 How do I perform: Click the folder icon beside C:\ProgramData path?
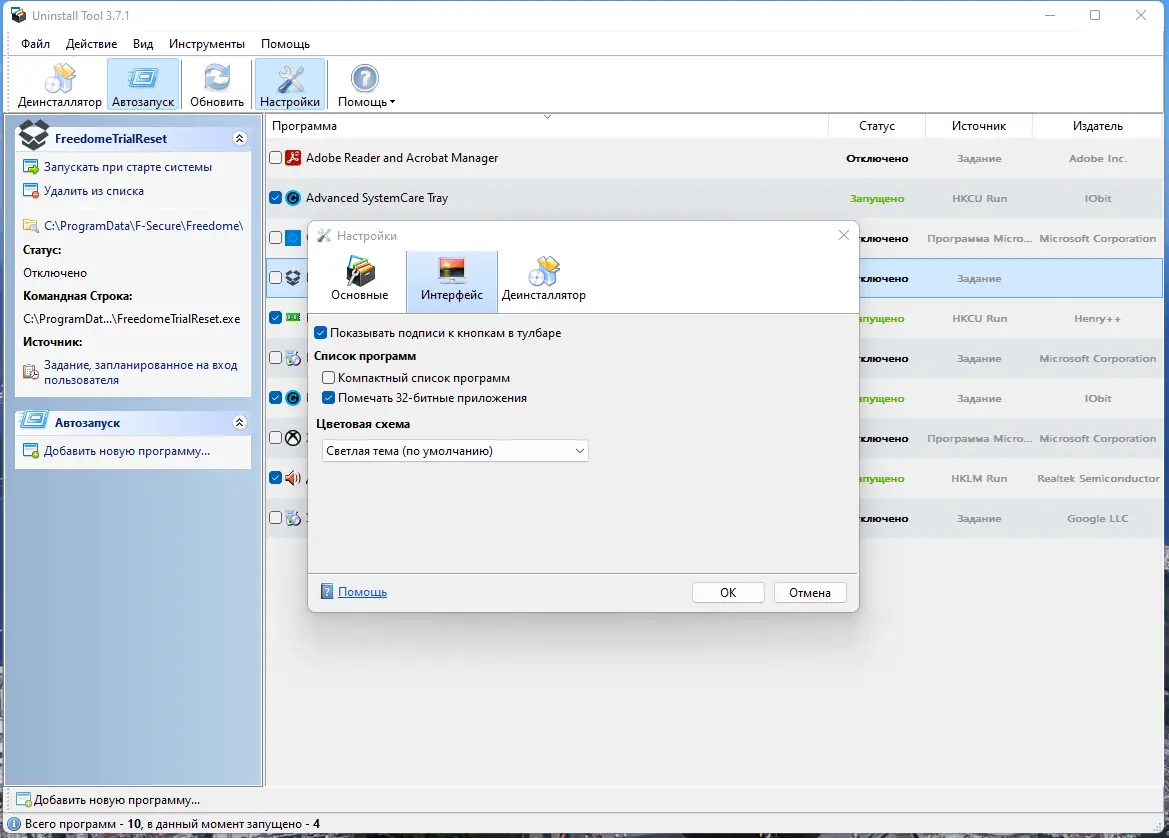click(x=31, y=225)
